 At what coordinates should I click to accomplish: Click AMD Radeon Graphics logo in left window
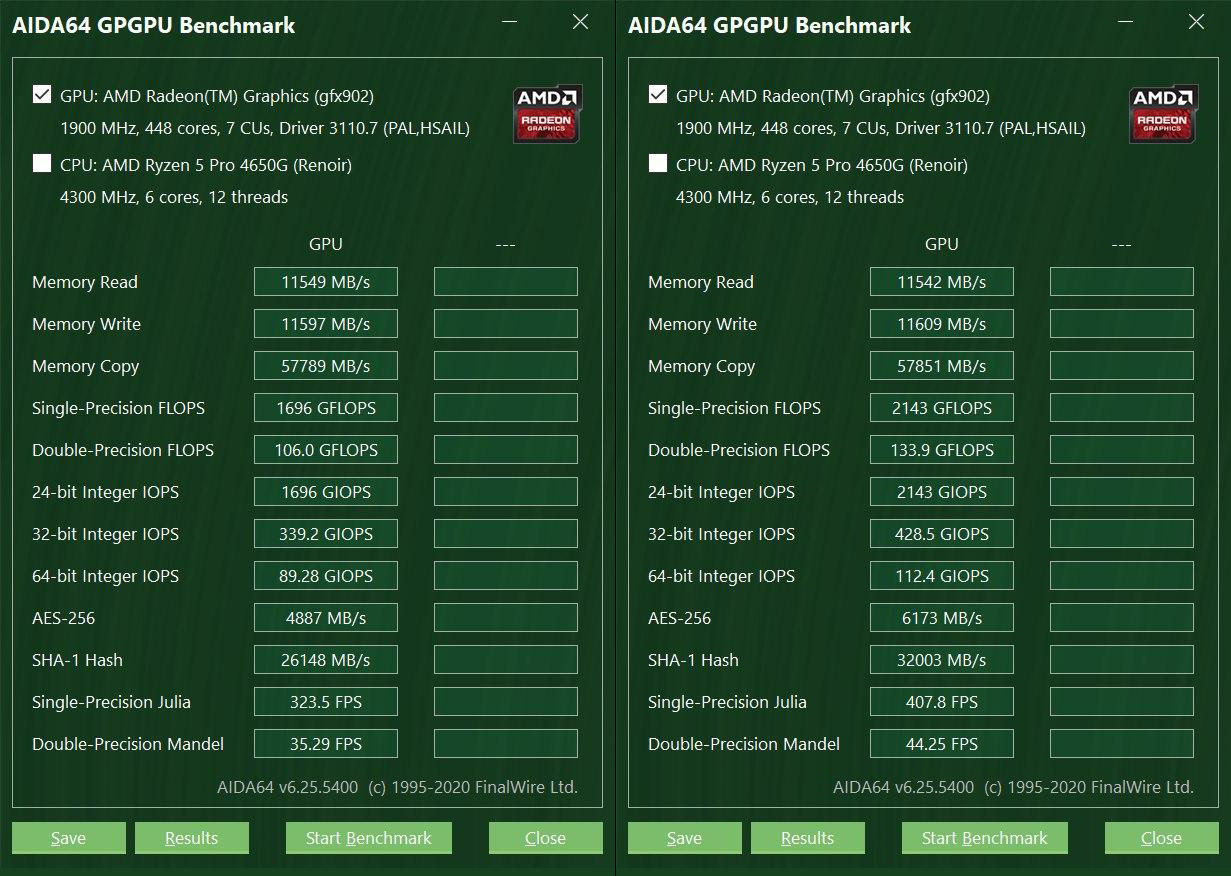(548, 113)
